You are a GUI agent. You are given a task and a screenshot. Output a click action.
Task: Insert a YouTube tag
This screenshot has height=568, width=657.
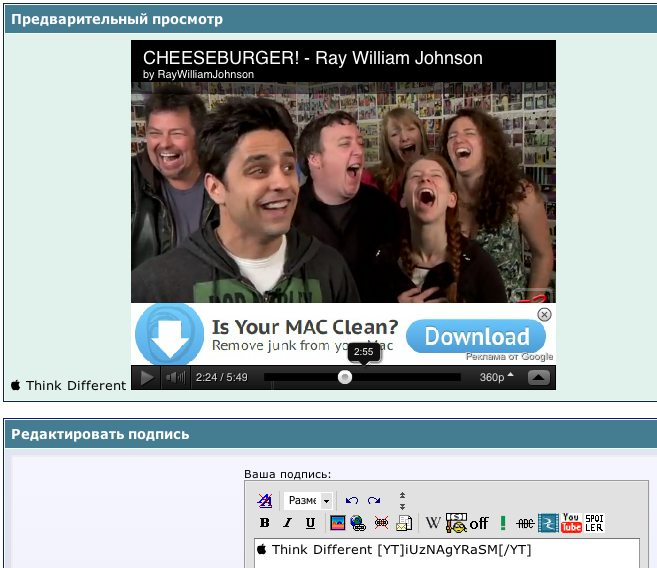tap(571, 523)
